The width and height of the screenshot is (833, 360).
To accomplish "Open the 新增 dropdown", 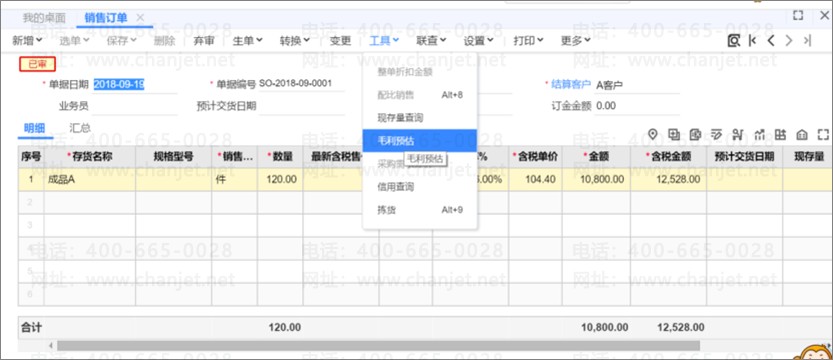I will (27, 40).
